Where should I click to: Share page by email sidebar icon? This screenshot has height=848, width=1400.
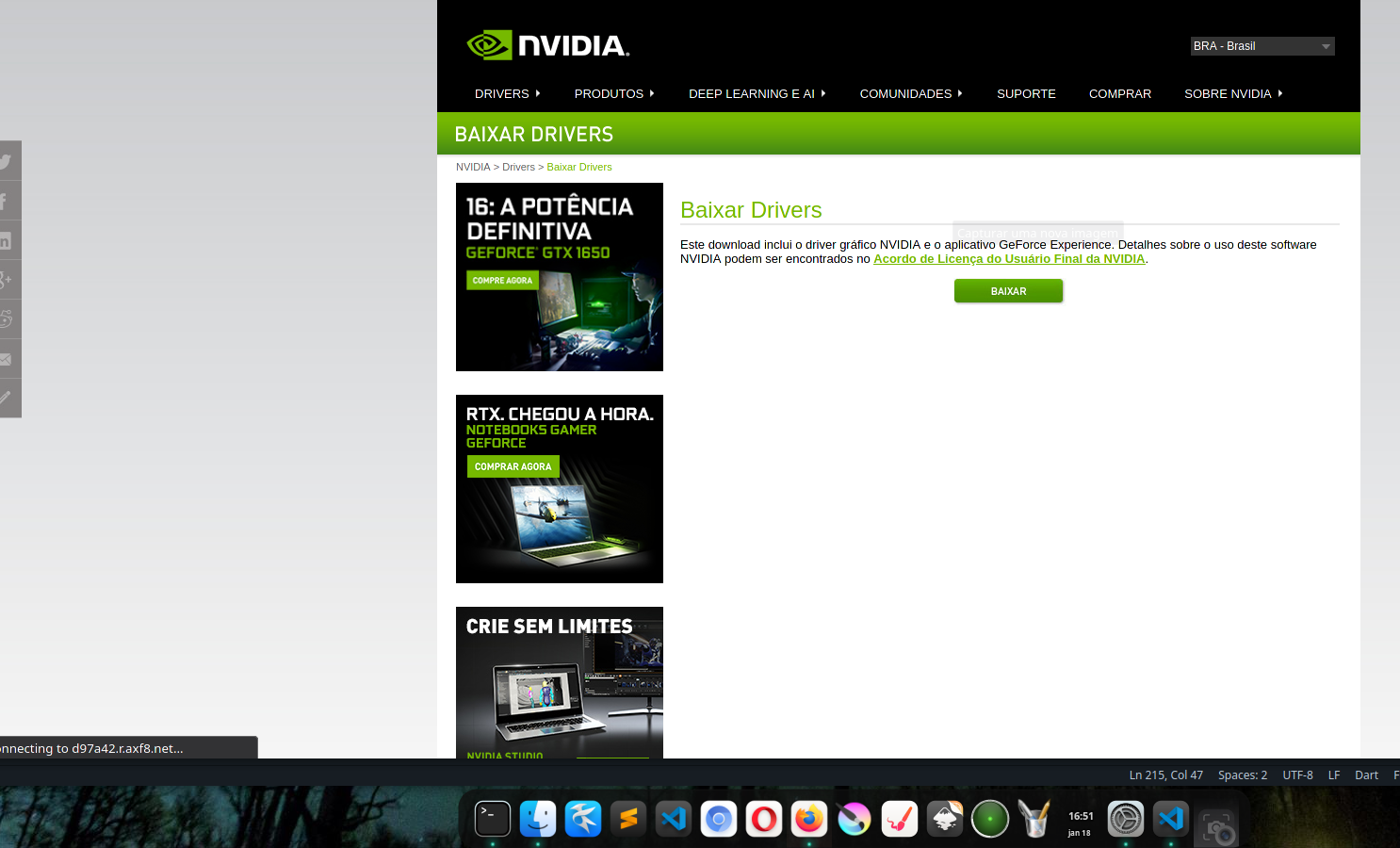click(8, 359)
